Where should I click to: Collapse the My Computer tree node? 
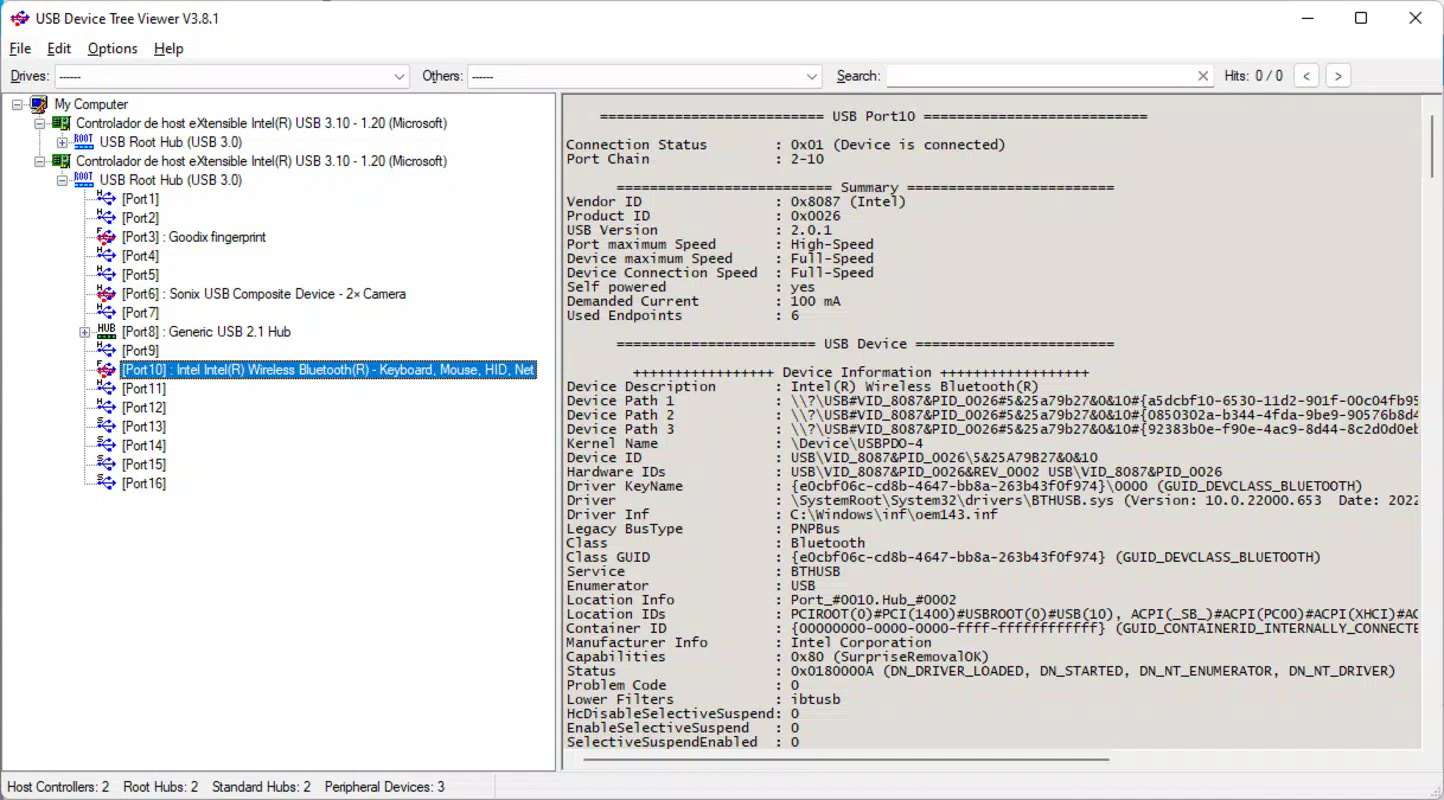click(x=17, y=104)
